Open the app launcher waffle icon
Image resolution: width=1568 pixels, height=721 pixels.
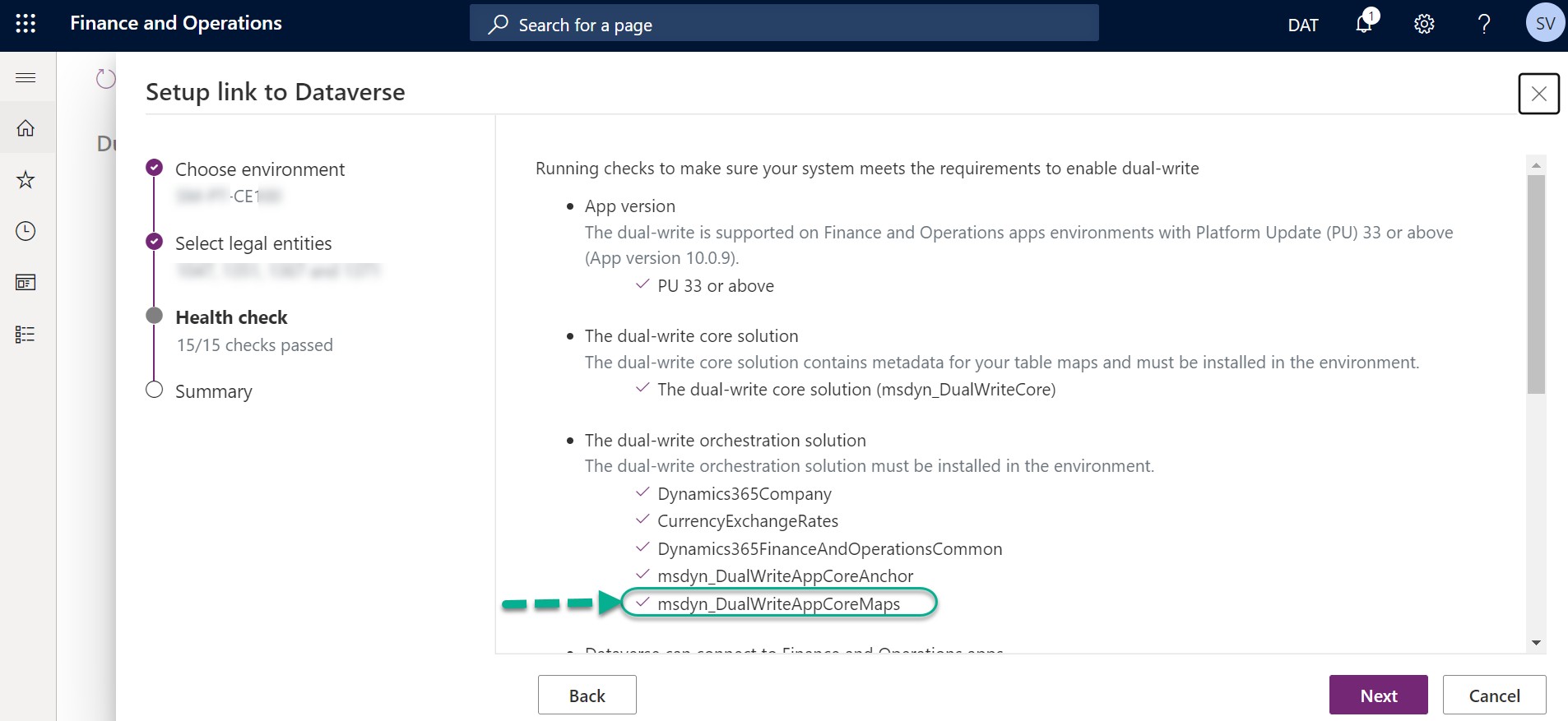(x=26, y=24)
